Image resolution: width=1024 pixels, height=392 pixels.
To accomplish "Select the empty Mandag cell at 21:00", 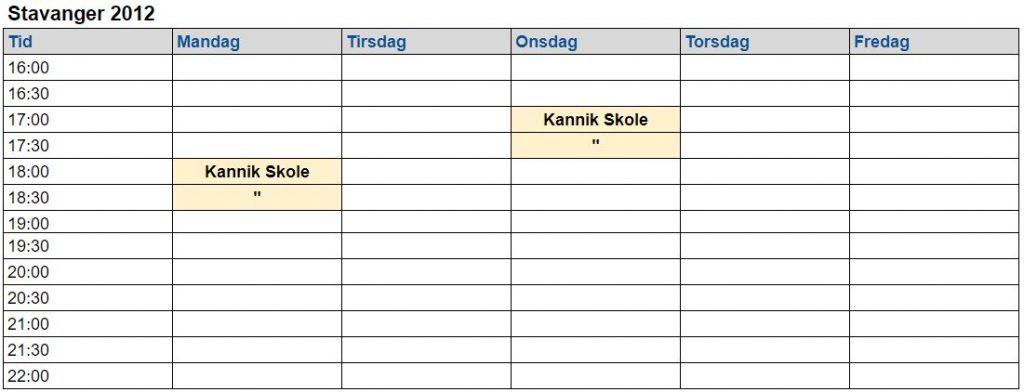I will click(x=257, y=324).
